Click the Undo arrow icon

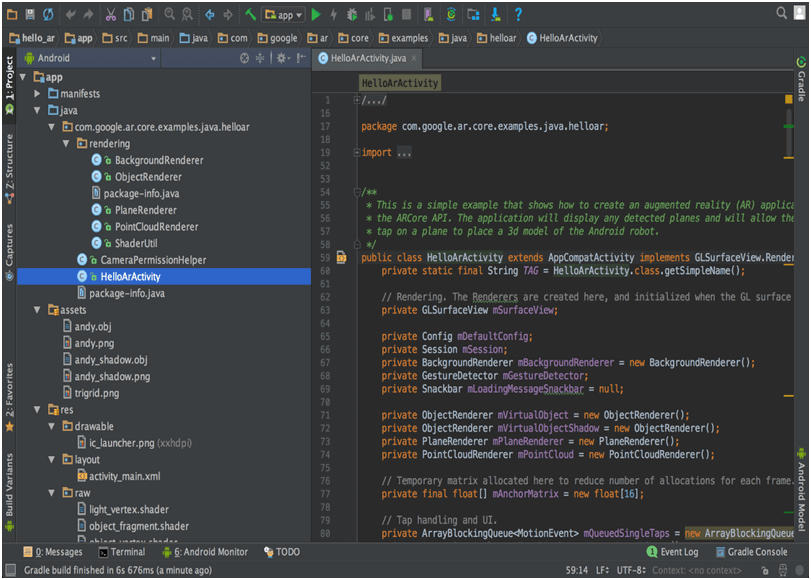point(70,14)
